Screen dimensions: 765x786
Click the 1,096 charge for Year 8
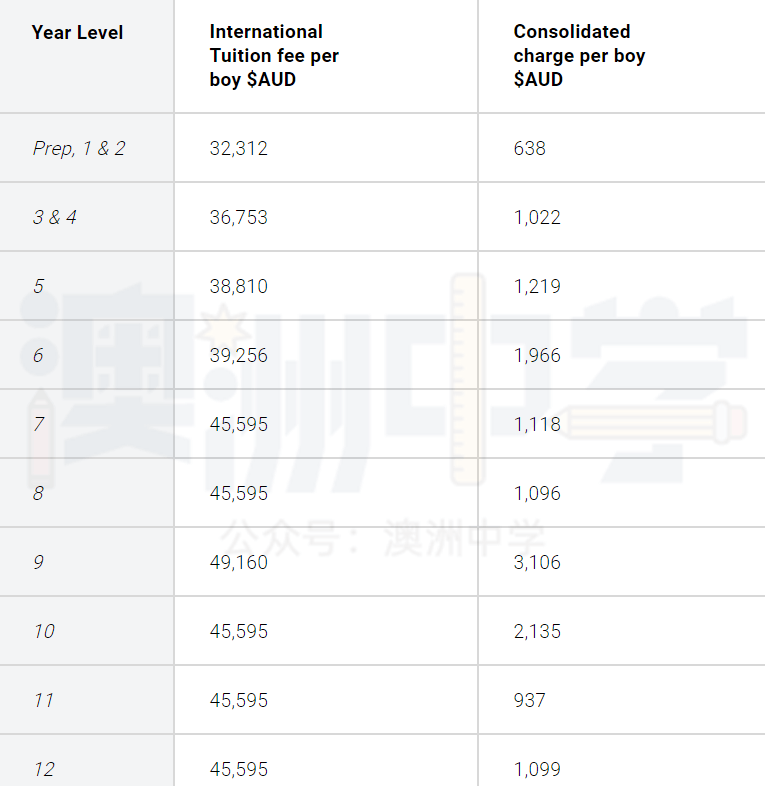537,493
